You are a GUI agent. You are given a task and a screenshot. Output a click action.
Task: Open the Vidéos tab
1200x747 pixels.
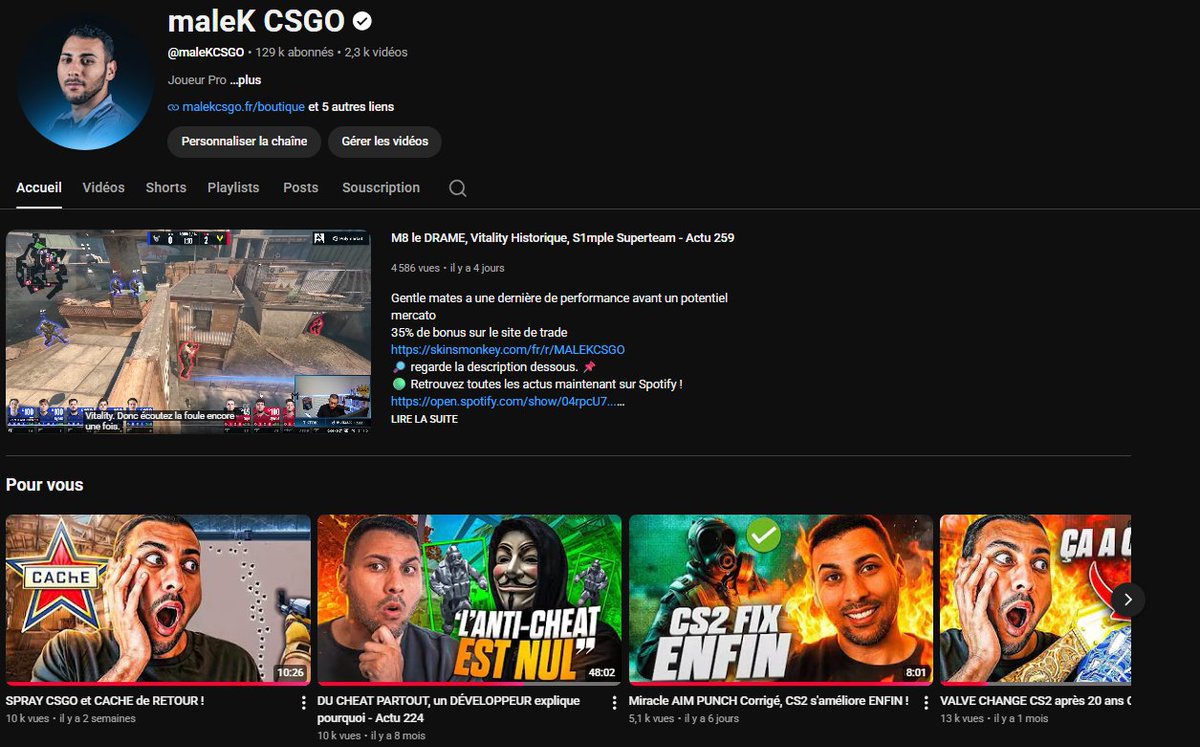(x=104, y=188)
